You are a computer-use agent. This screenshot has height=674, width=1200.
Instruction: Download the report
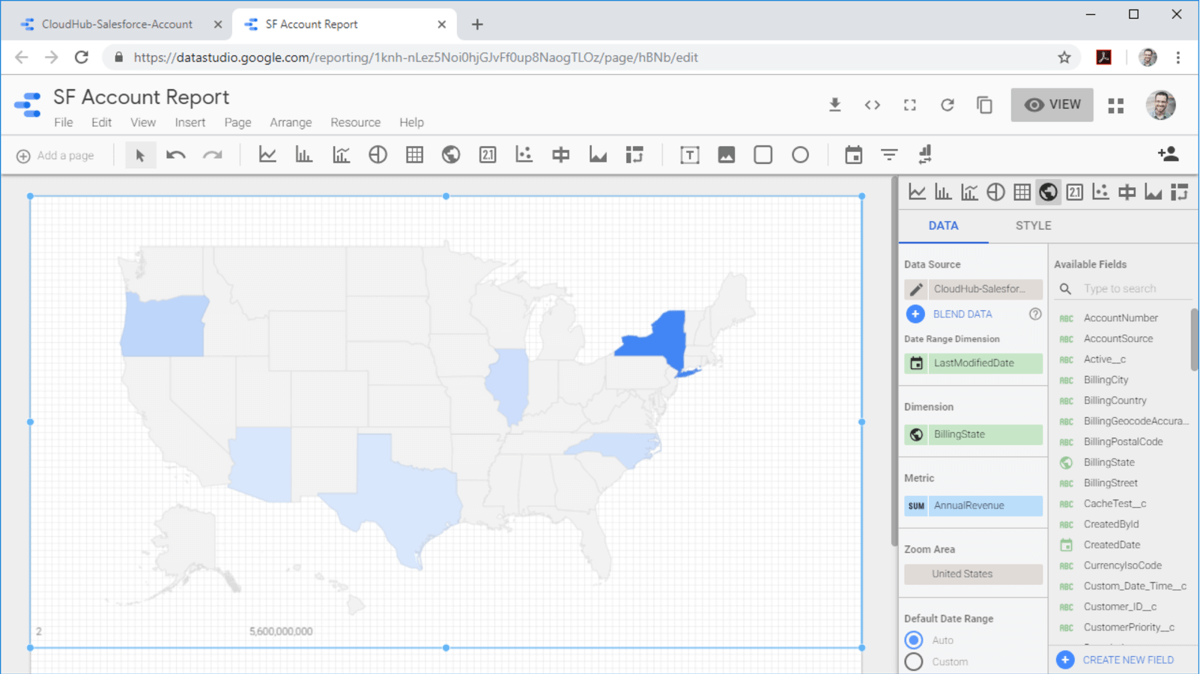point(835,105)
